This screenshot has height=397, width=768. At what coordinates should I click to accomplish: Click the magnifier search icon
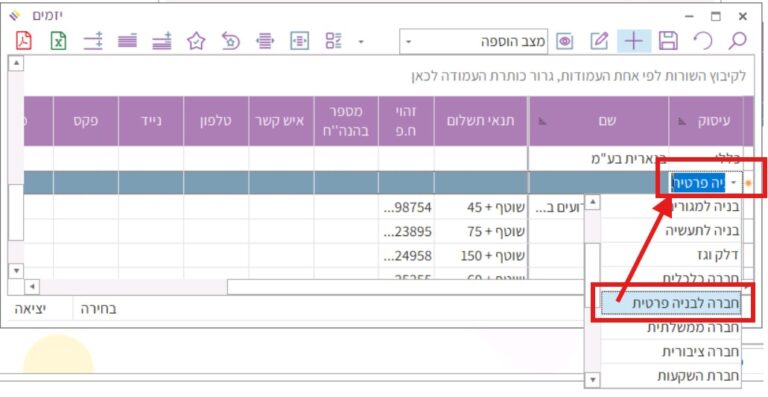(737, 41)
